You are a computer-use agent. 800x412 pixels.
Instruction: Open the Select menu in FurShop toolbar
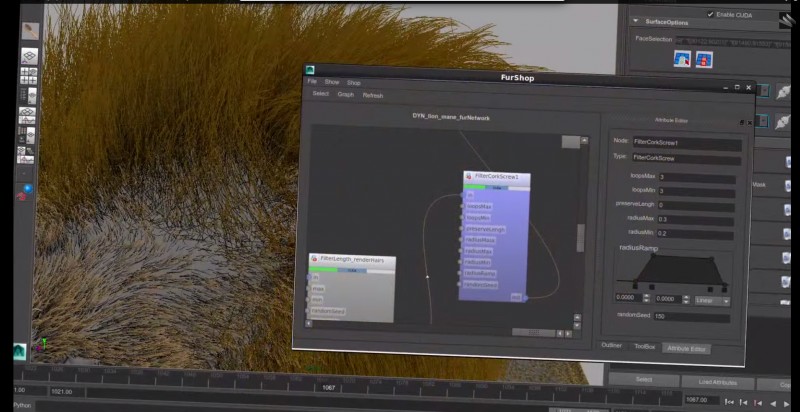tap(320, 94)
